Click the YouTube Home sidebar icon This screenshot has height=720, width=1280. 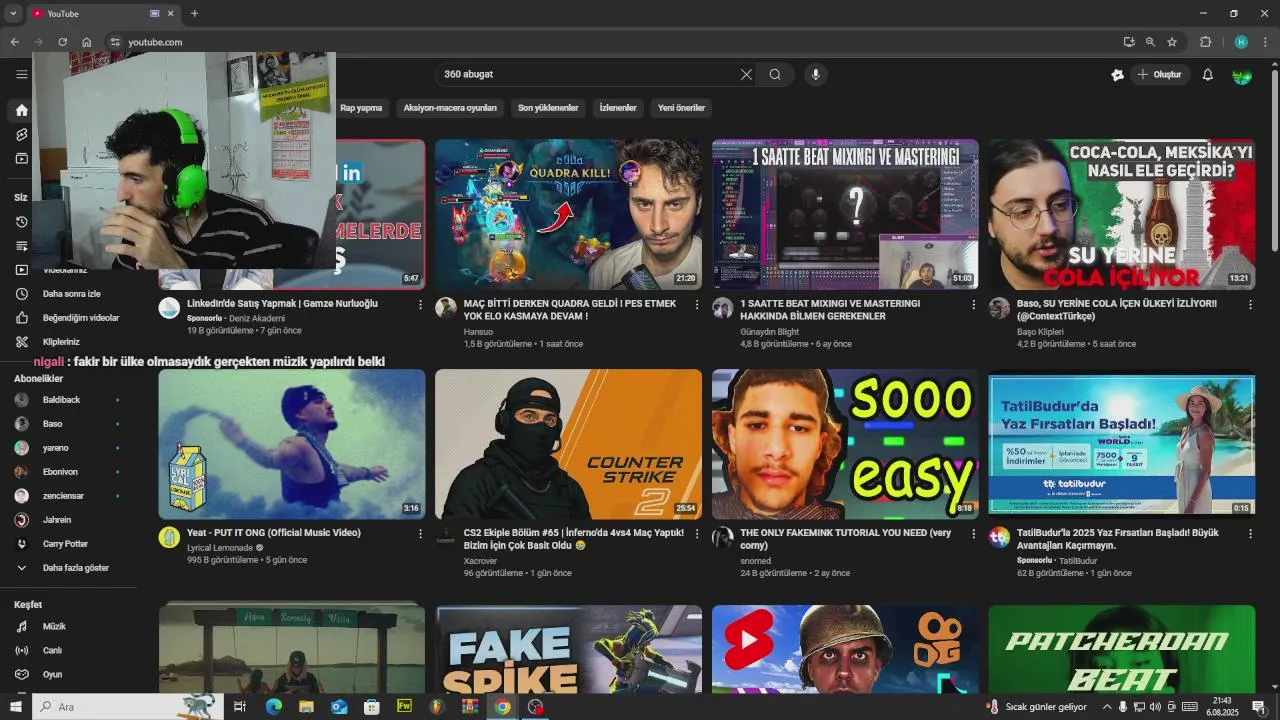(21, 110)
